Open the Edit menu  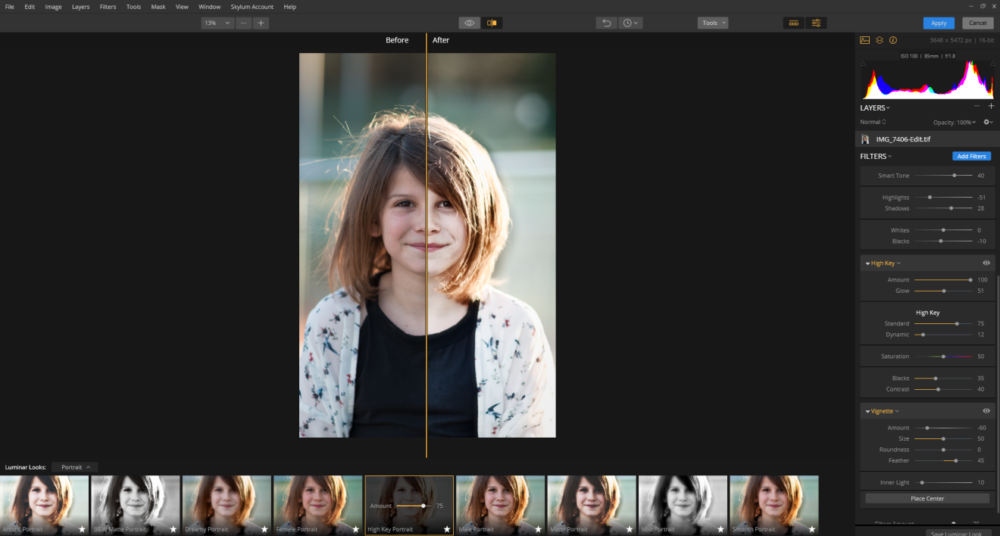[29, 6]
